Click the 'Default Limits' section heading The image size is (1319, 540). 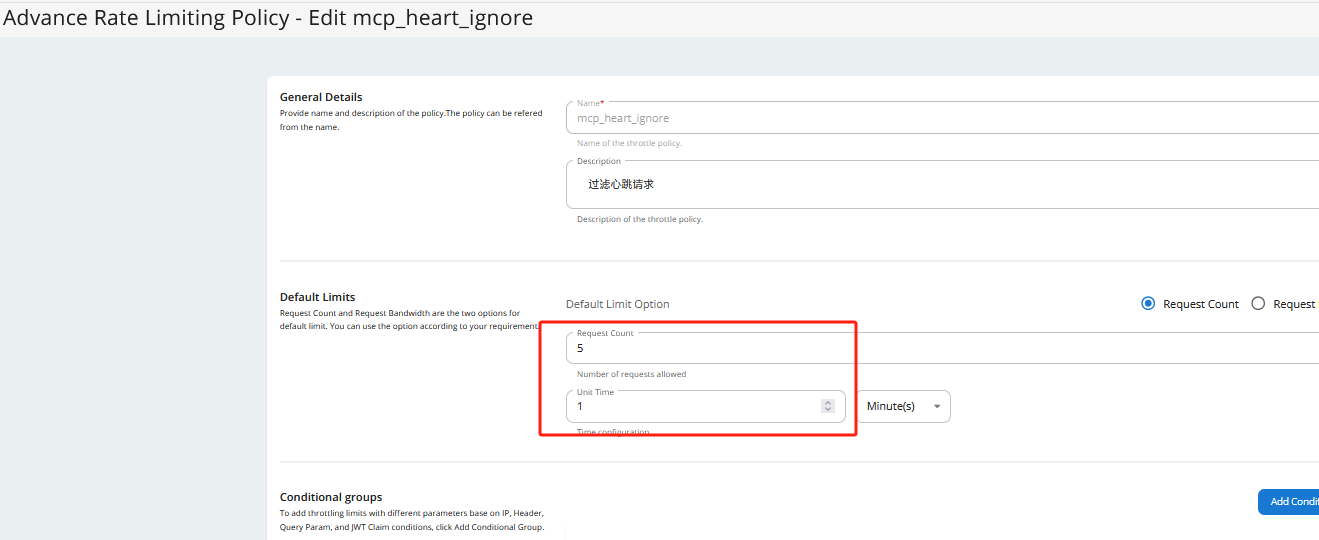click(317, 297)
